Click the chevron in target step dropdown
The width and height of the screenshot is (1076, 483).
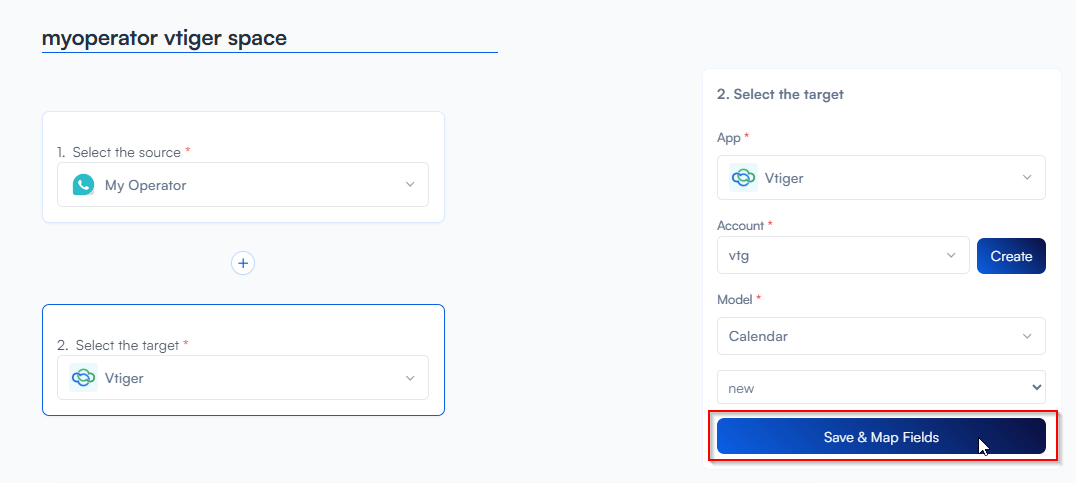[410, 378]
